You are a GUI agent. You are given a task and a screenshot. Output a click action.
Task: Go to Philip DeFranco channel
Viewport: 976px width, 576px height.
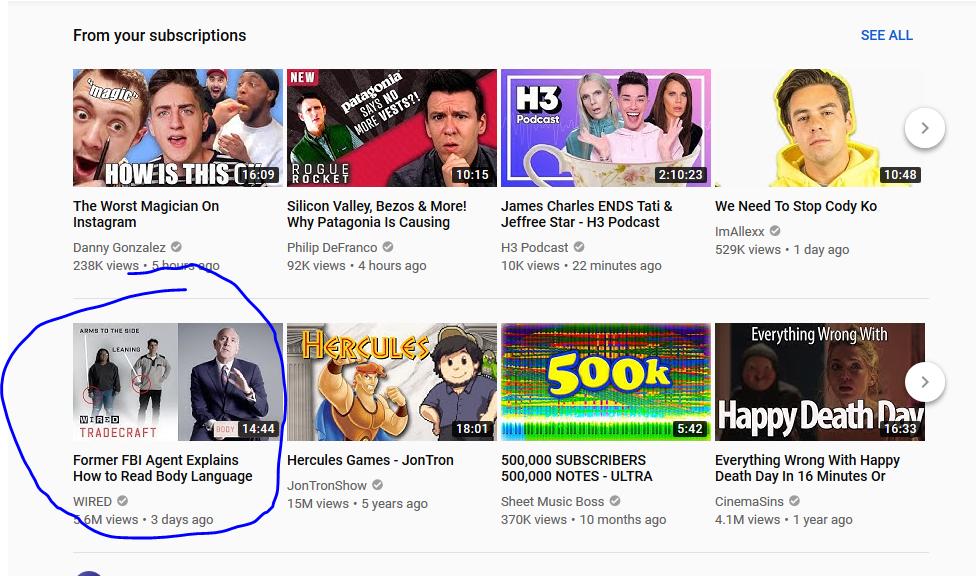332,247
